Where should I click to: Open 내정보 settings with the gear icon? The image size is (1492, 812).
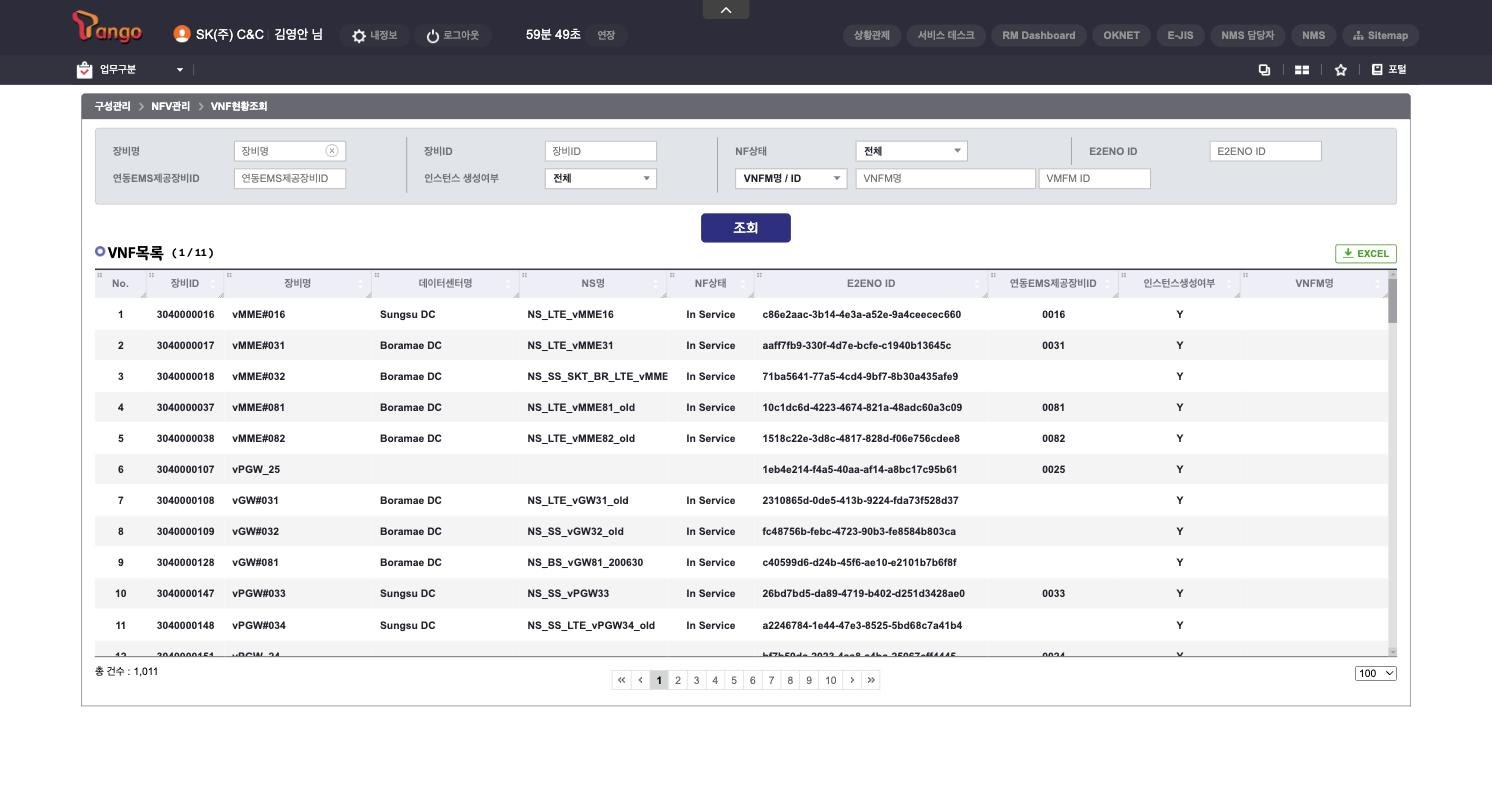[374, 36]
